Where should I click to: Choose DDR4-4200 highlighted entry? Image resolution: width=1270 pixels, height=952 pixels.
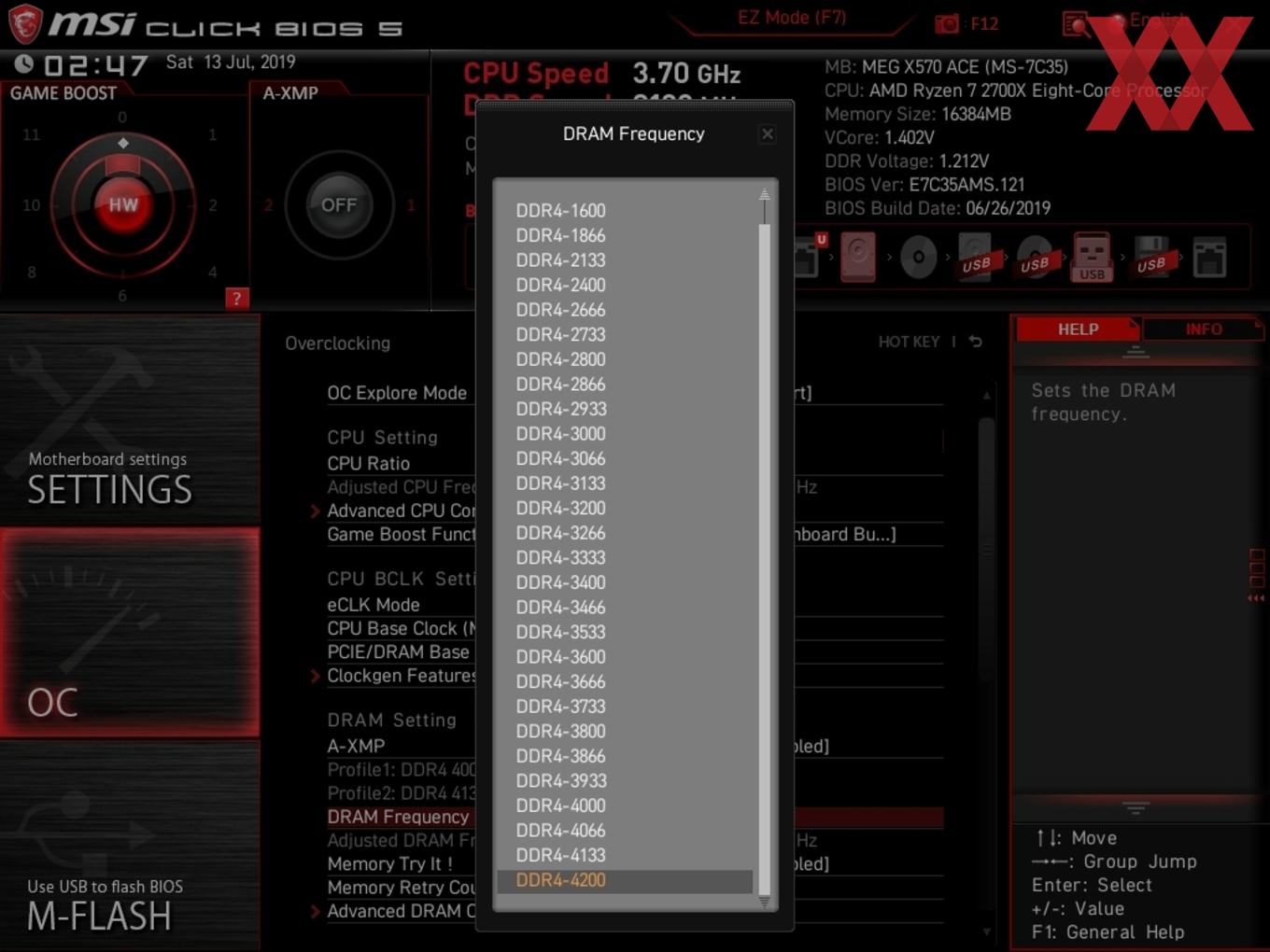pyautogui.click(x=625, y=880)
